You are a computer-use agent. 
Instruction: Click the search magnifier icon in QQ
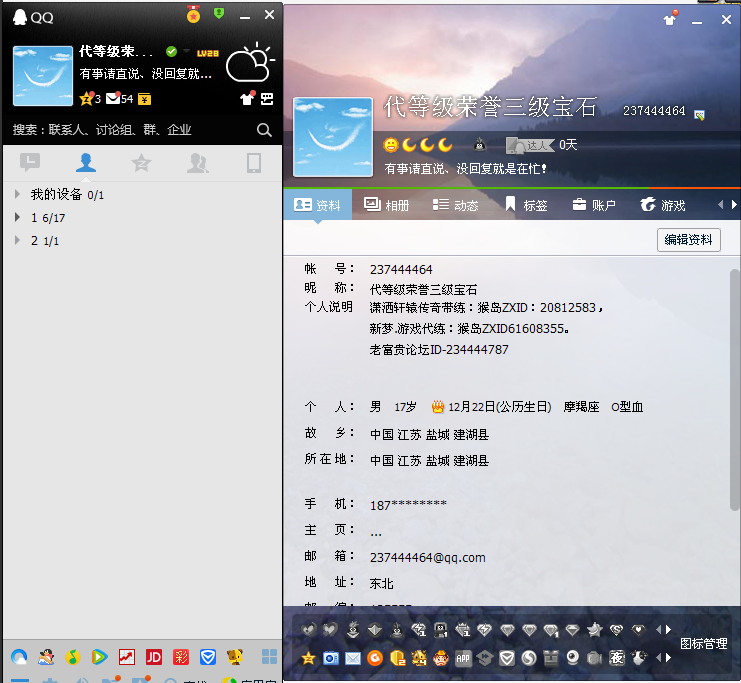pyautogui.click(x=264, y=130)
